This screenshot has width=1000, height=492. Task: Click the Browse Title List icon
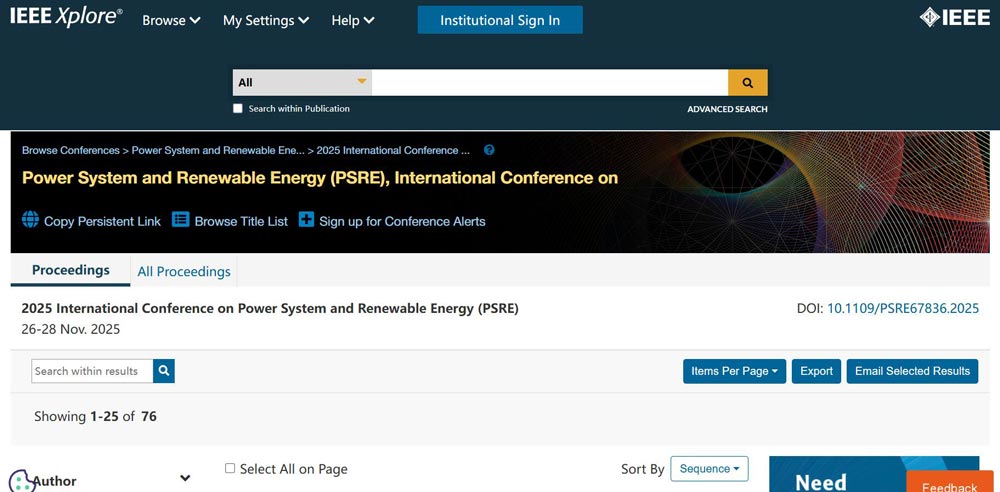pyautogui.click(x=180, y=220)
